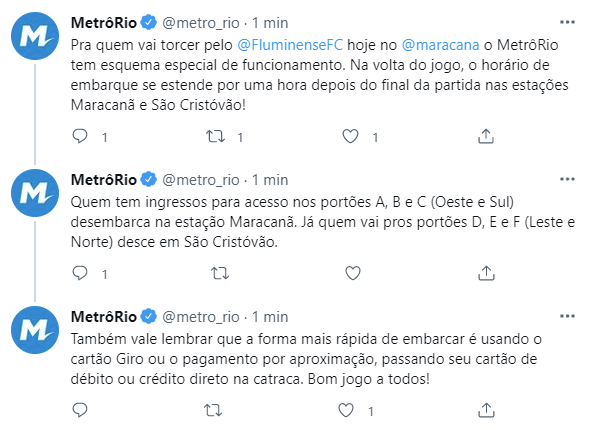Open the @FluminenseFC mention link

click(290, 45)
